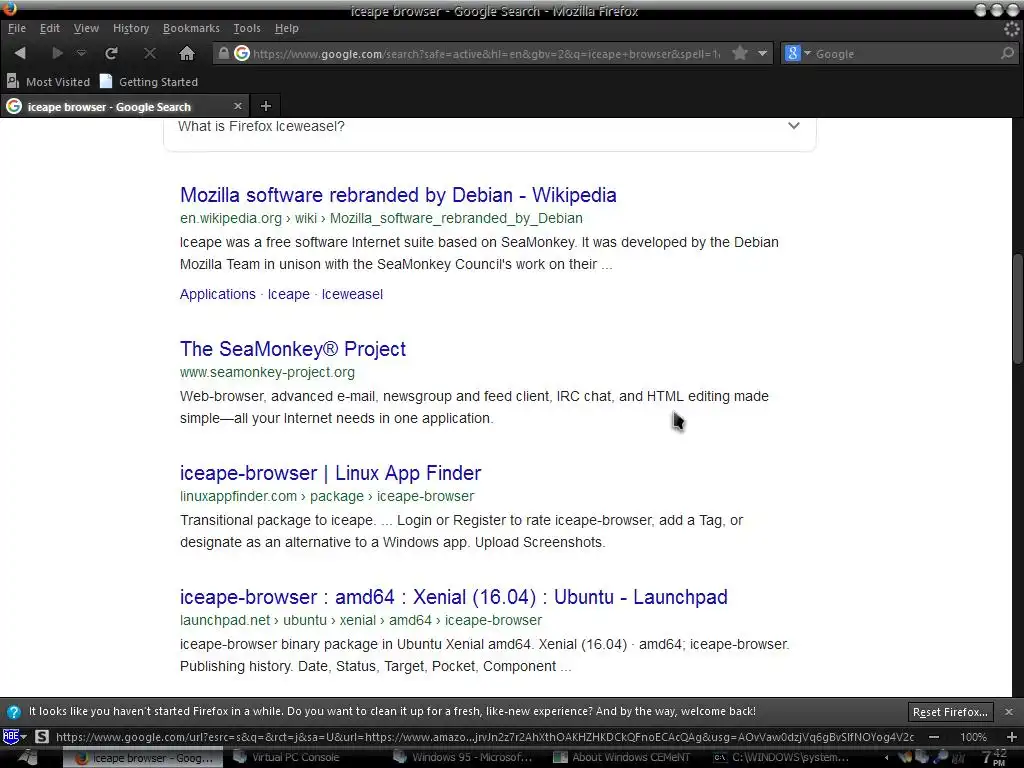Open a new tab with the plus button
This screenshot has height=768, width=1024.
(x=266, y=106)
